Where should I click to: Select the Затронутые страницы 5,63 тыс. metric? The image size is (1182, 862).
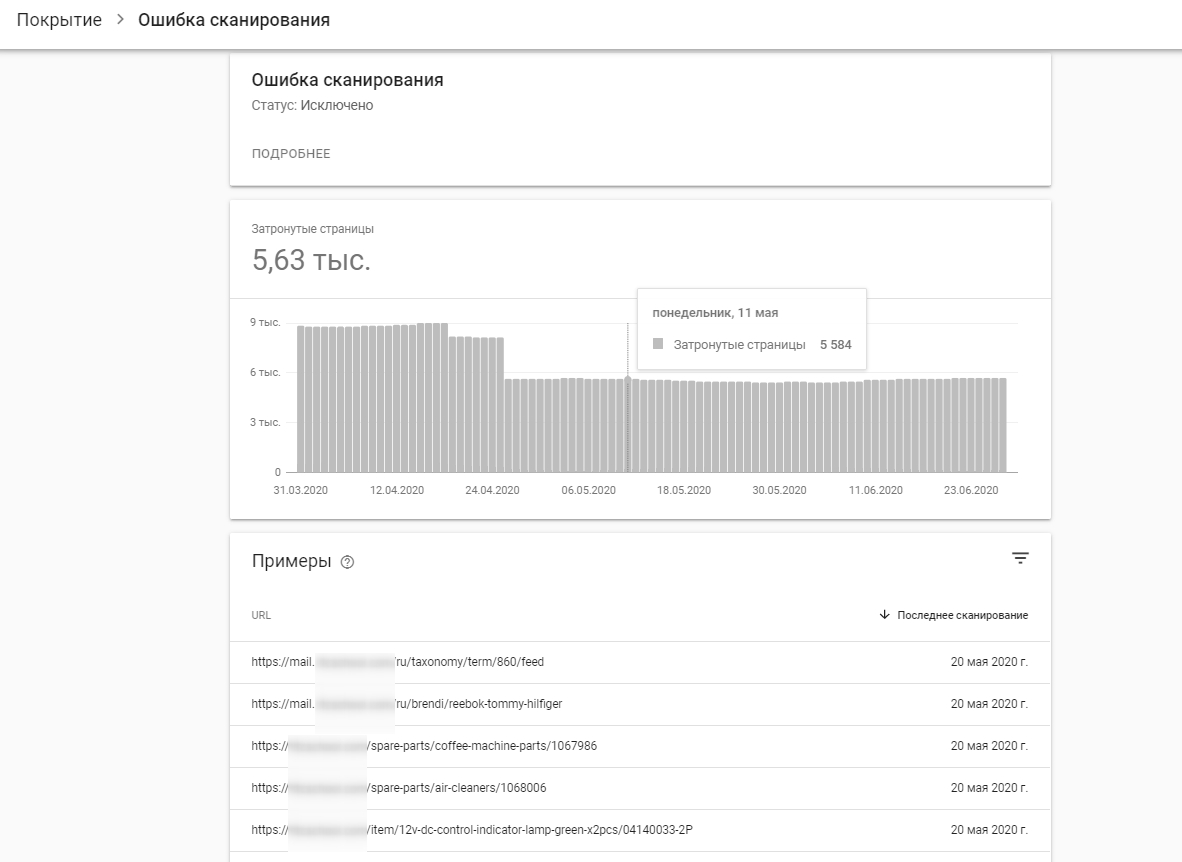coord(311,260)
